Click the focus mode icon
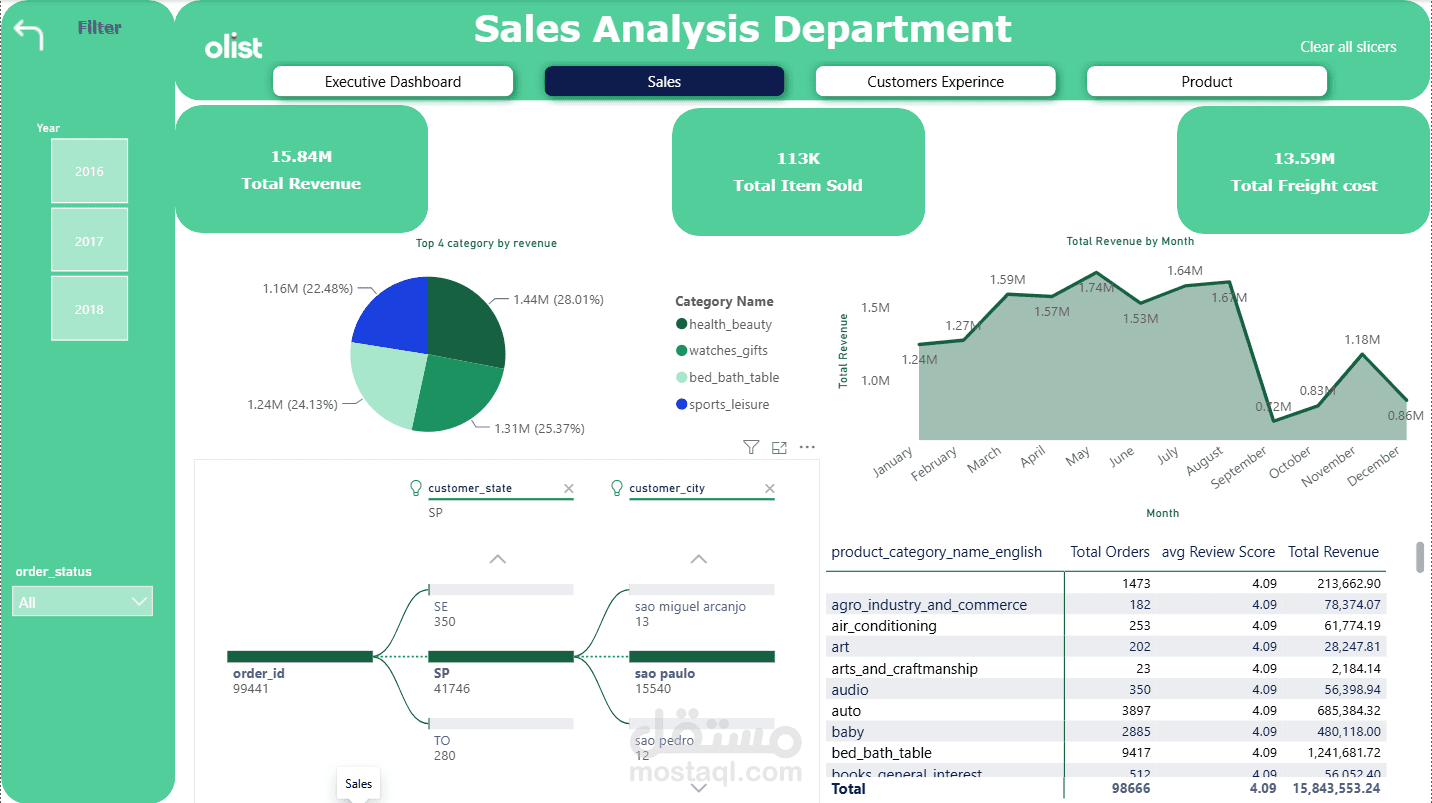Viewport: 1432px width, 803px height. tap(779, 448)
